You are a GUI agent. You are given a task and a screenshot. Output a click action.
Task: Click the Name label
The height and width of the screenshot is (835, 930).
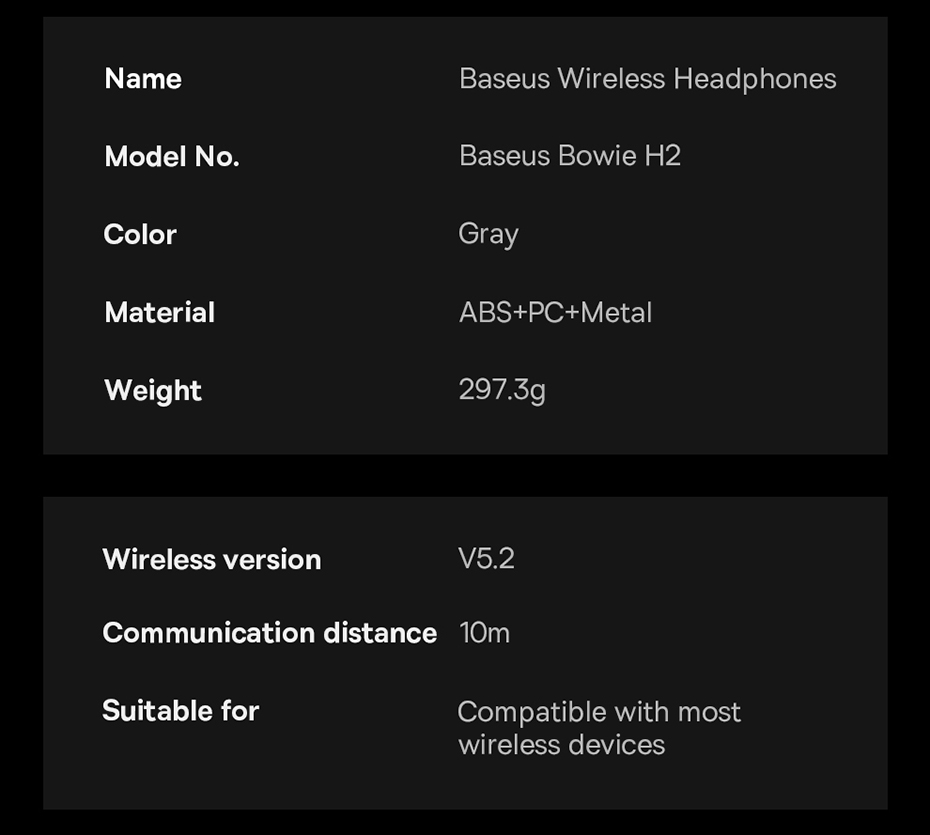pyautogui.click(x=143, y=79)
